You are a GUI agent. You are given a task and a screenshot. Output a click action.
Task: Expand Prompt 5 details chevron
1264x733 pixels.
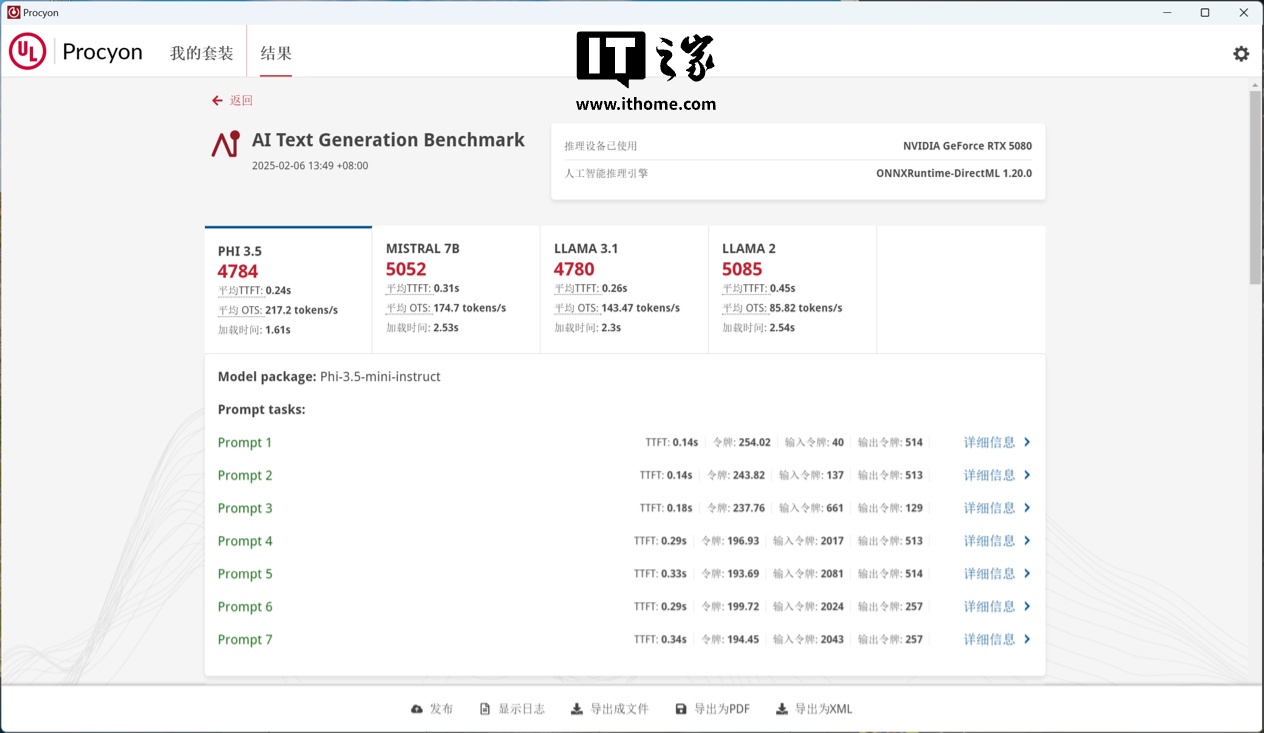[1027, 574]
